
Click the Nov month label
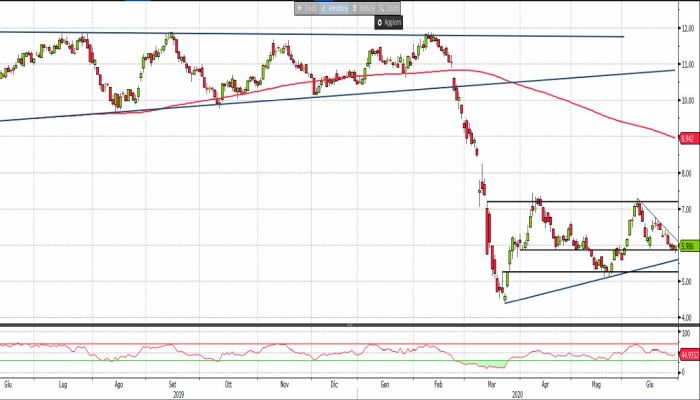pyautogui.click(x=284, y=384)
